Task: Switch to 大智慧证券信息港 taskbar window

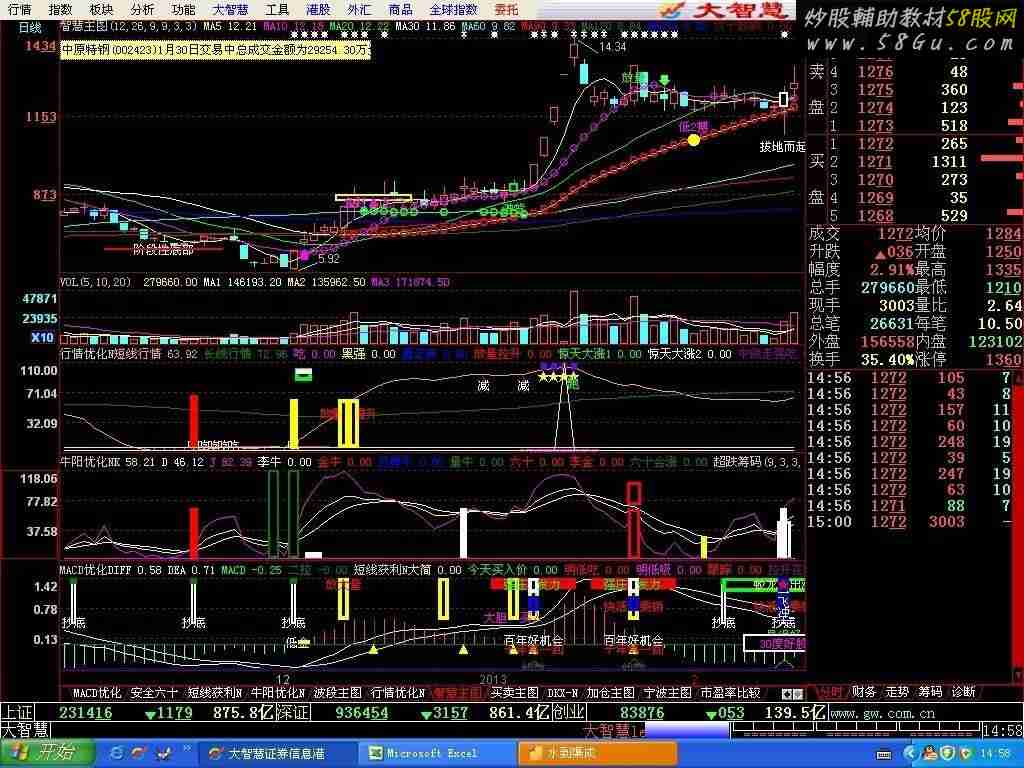Action: (x=280, y=754)
